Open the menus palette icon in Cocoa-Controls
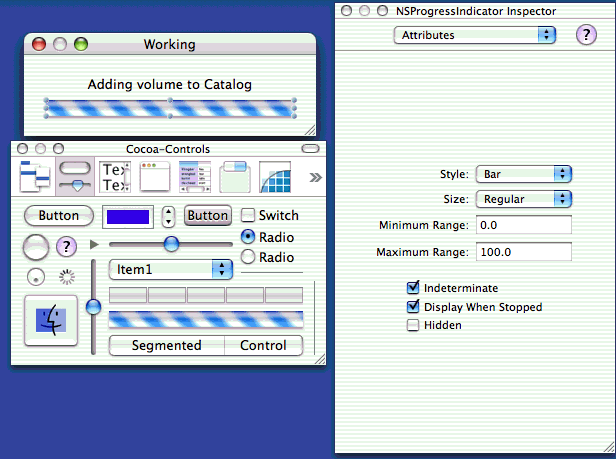Viewport: 616px width, 459px height. click(x=34, y=176)
